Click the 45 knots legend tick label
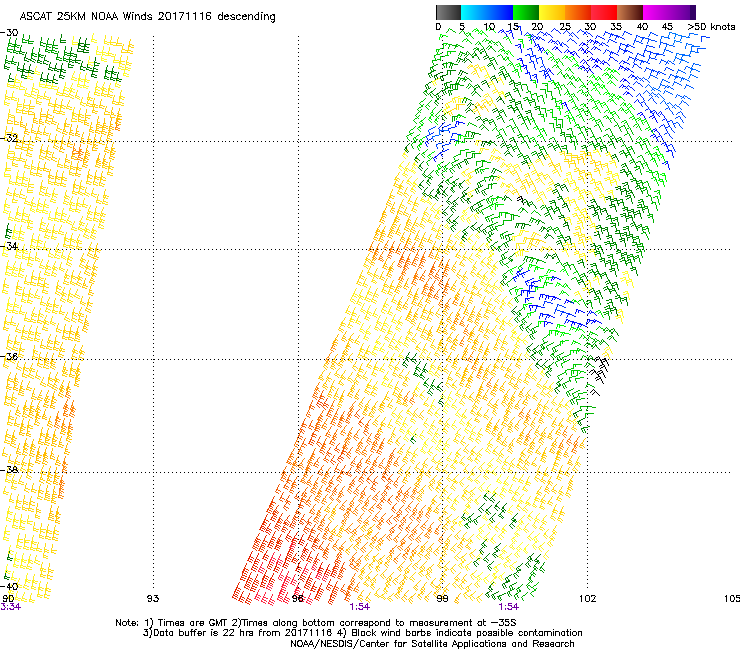Screen dimensions: 740x650 pyautogui.click(x=667, y=27)
